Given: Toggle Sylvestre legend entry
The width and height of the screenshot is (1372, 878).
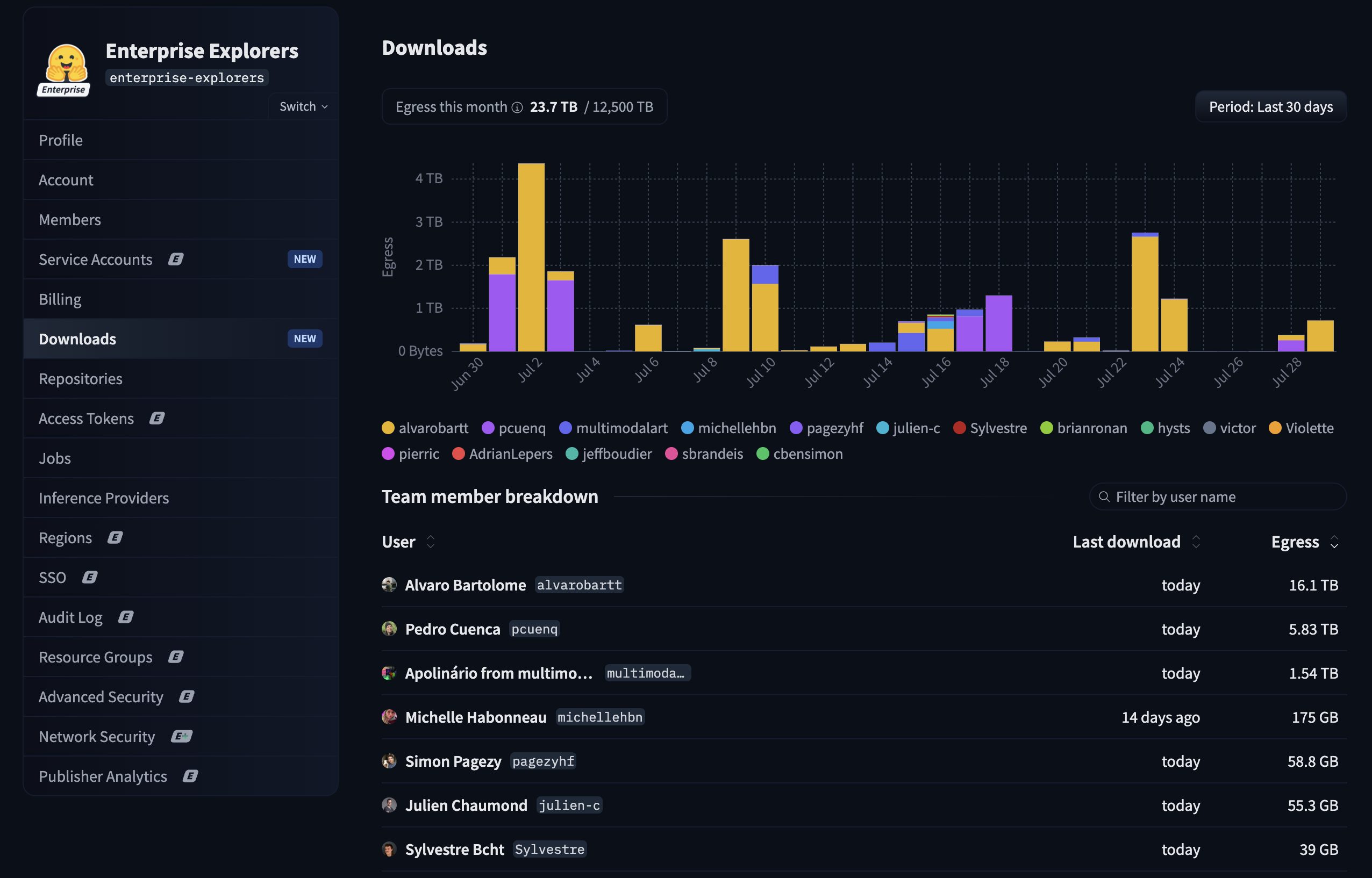Looking at the screenshot, I should click(x=990, y=428).
